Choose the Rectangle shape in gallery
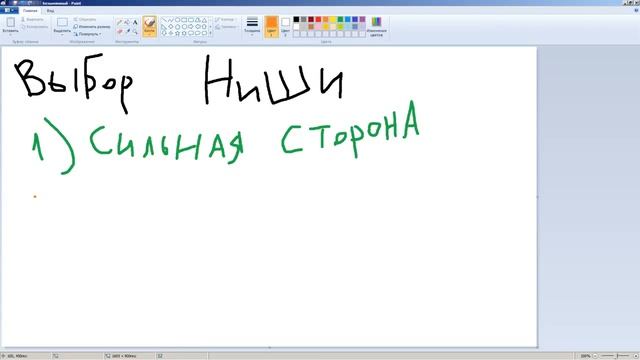640x360 pixels. pos(184,20)
